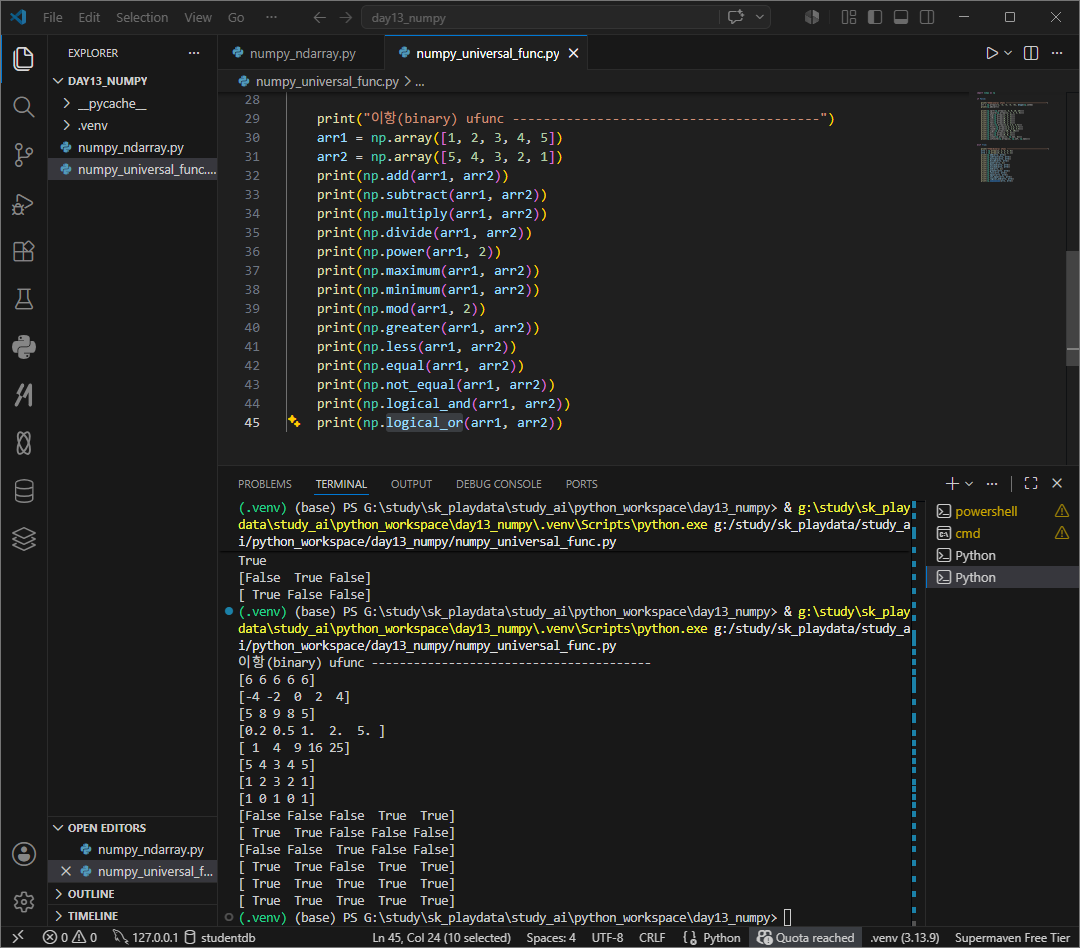
Task: Click the Supermaven Free Tier status
Action: click(1012, 937)
